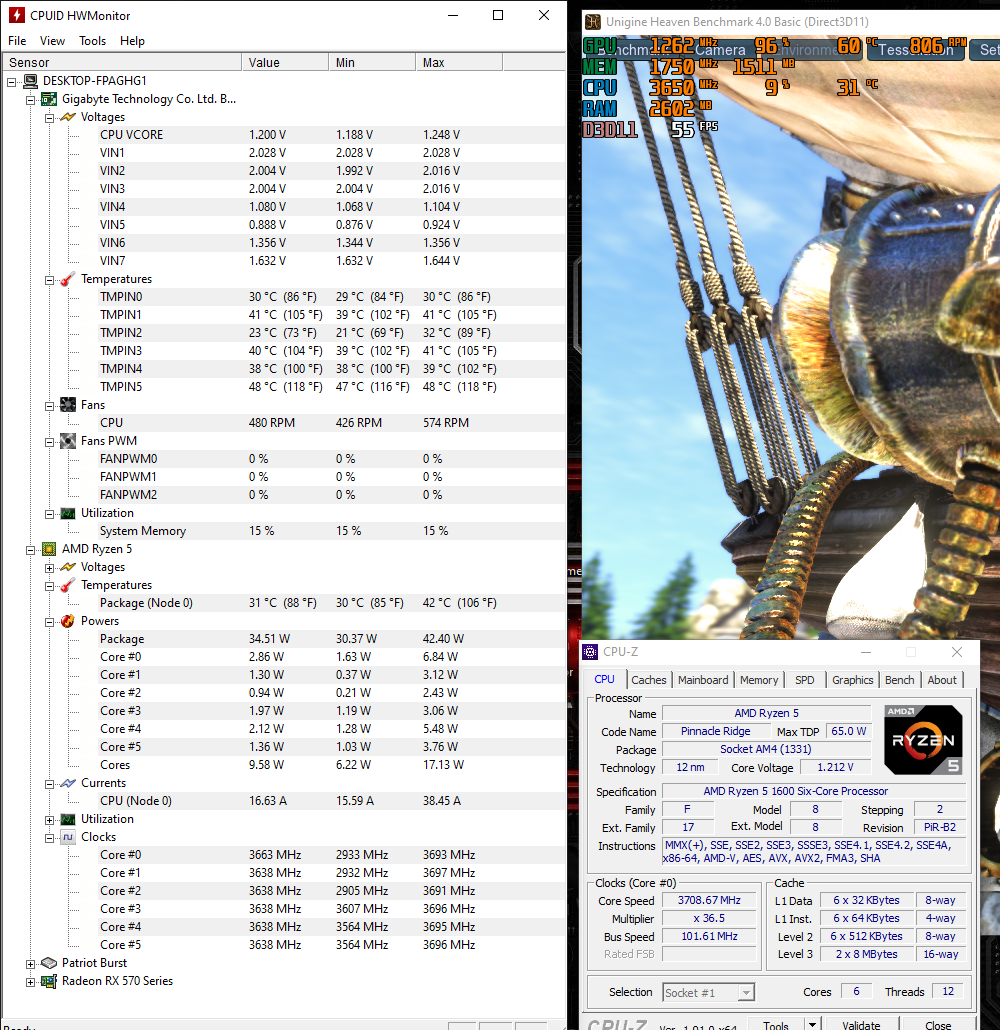Click the Fans PWM icon
Viewport: 1000px width, 1030px height.
(67, 441)
